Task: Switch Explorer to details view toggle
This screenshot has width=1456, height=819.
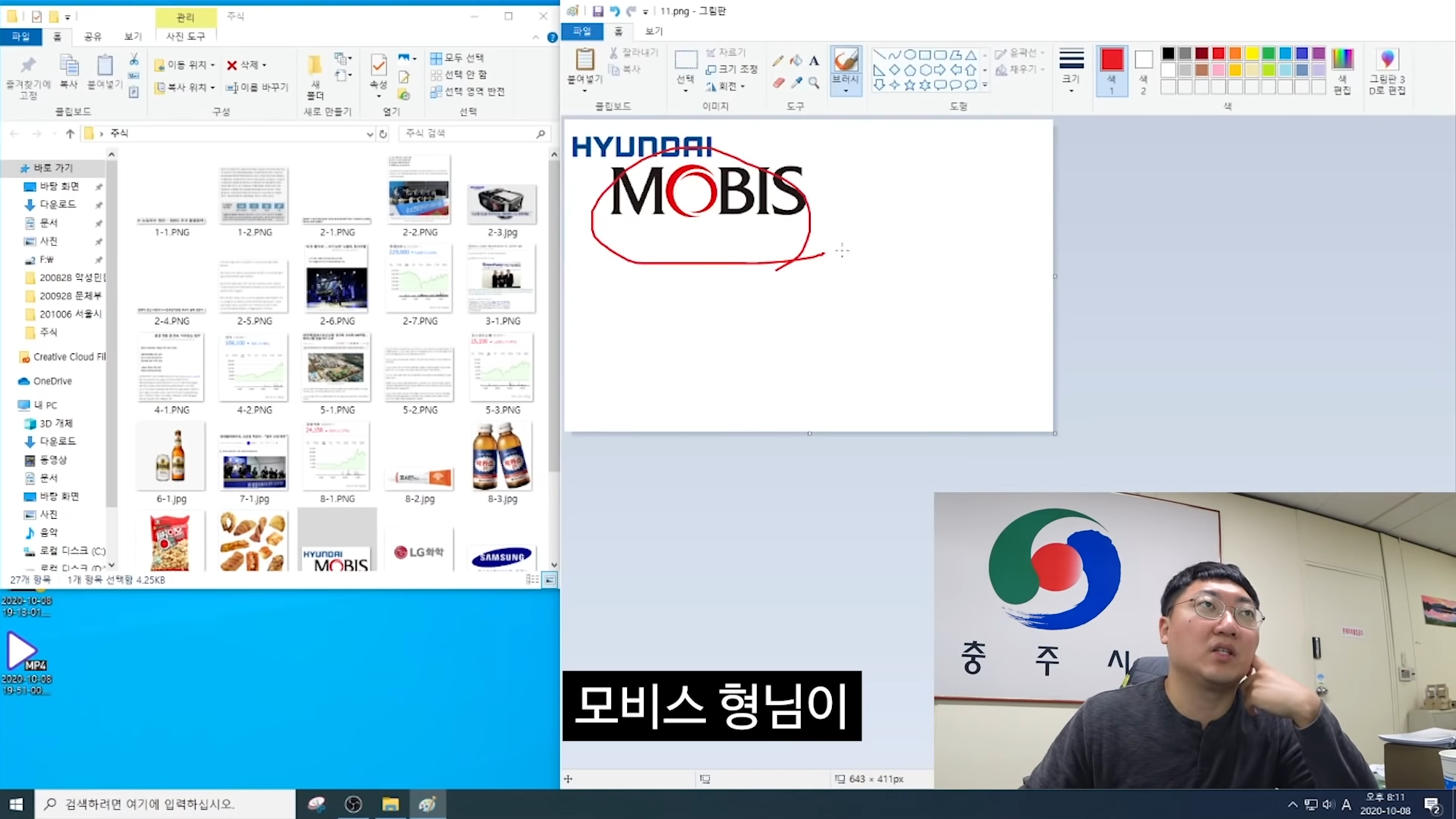Action: (532, 580)
